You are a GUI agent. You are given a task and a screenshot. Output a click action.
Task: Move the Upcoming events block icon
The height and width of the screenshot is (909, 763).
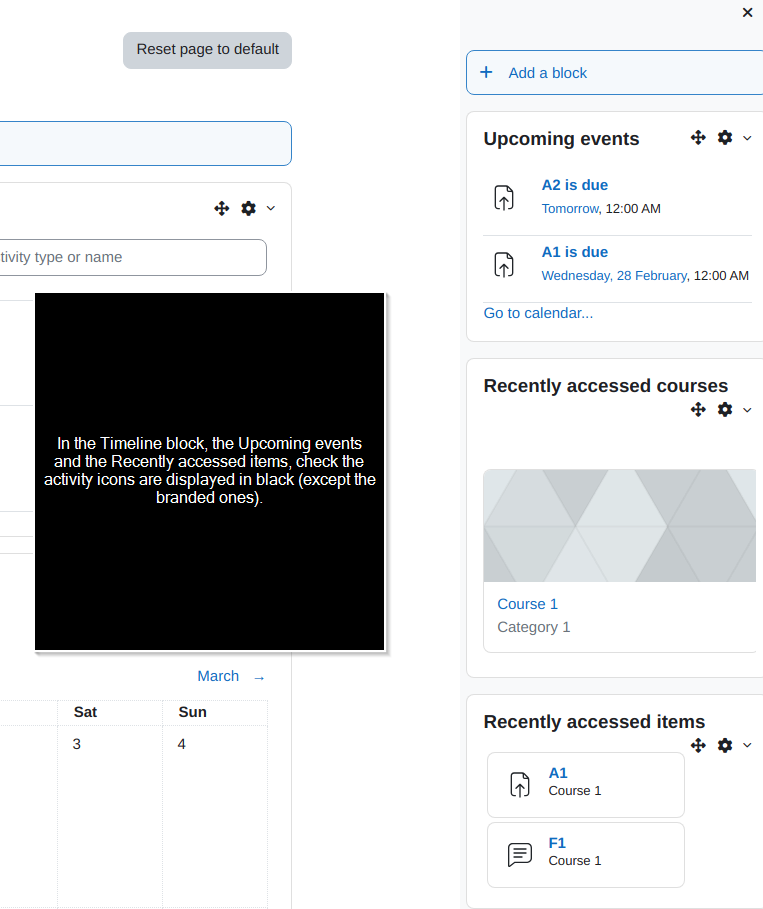click(x=698, y=137)
